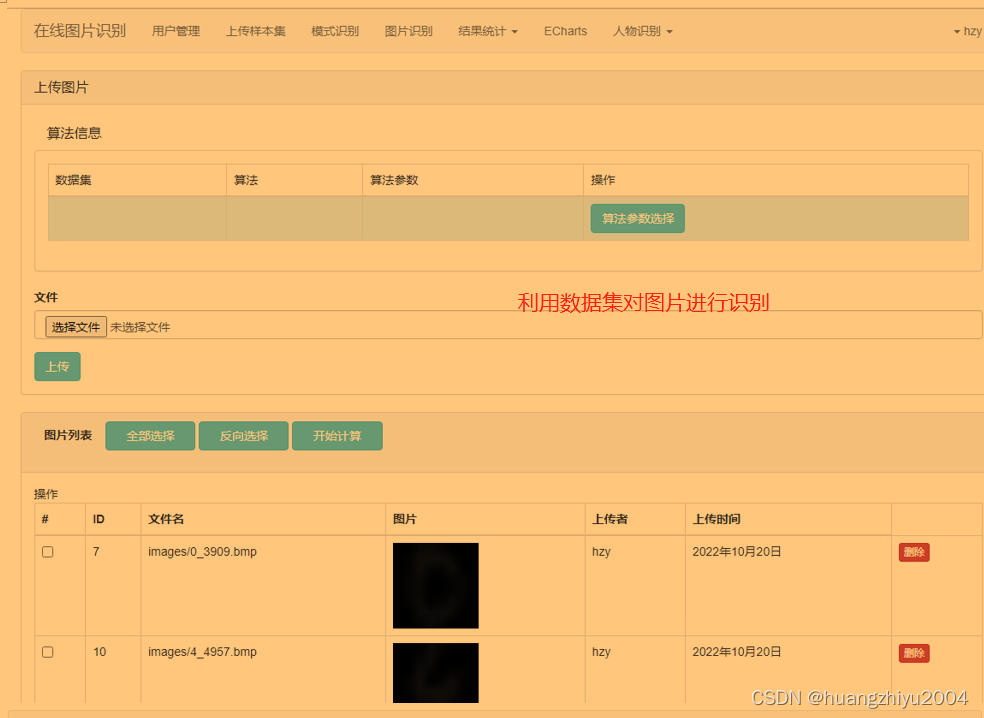Click the ID cell showing 10
The height and width of the screenshot is (718, 984).
[99, 652]
